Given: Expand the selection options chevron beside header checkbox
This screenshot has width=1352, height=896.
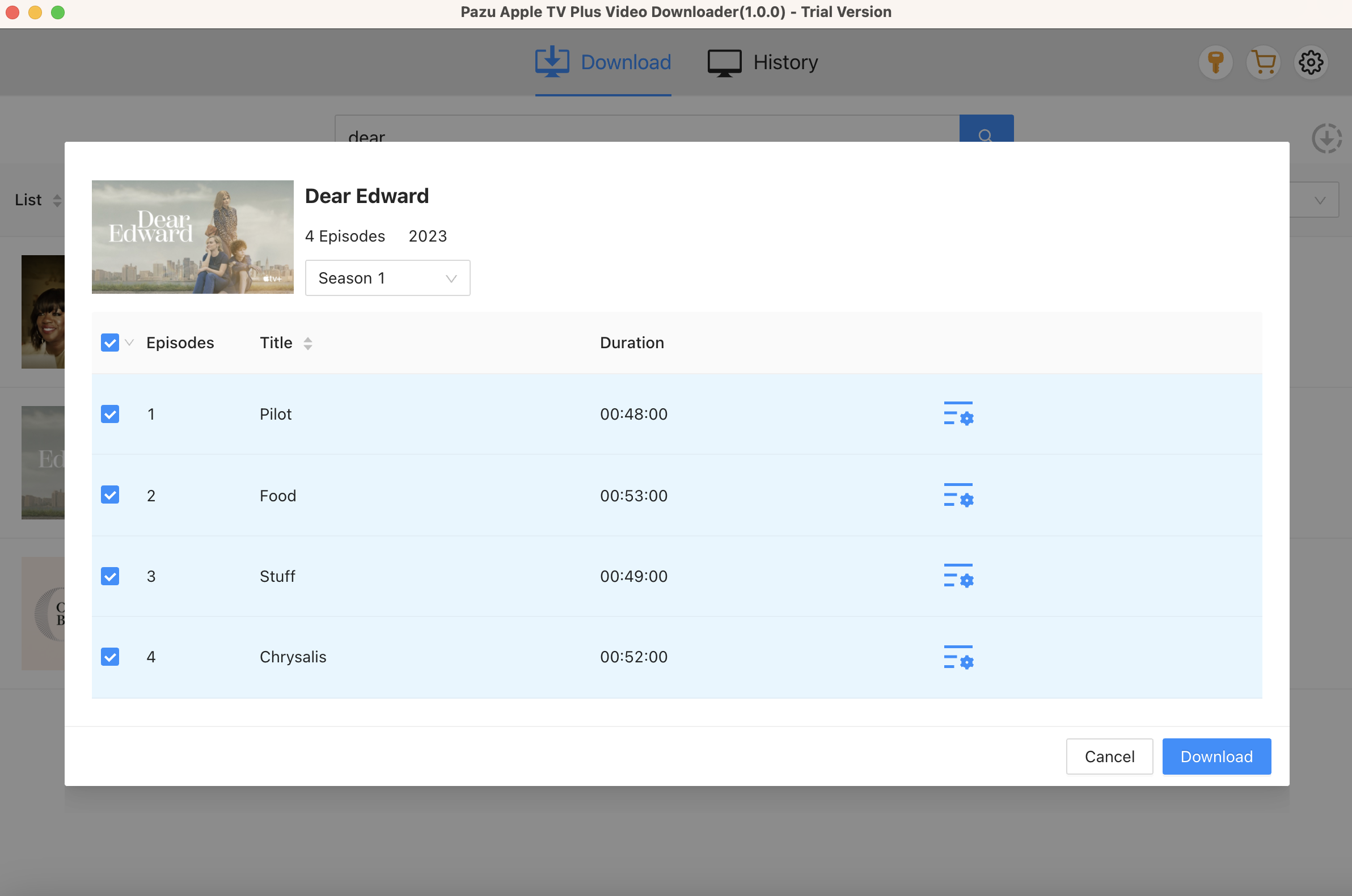Looking at the screenshot, I should (129, 343).
